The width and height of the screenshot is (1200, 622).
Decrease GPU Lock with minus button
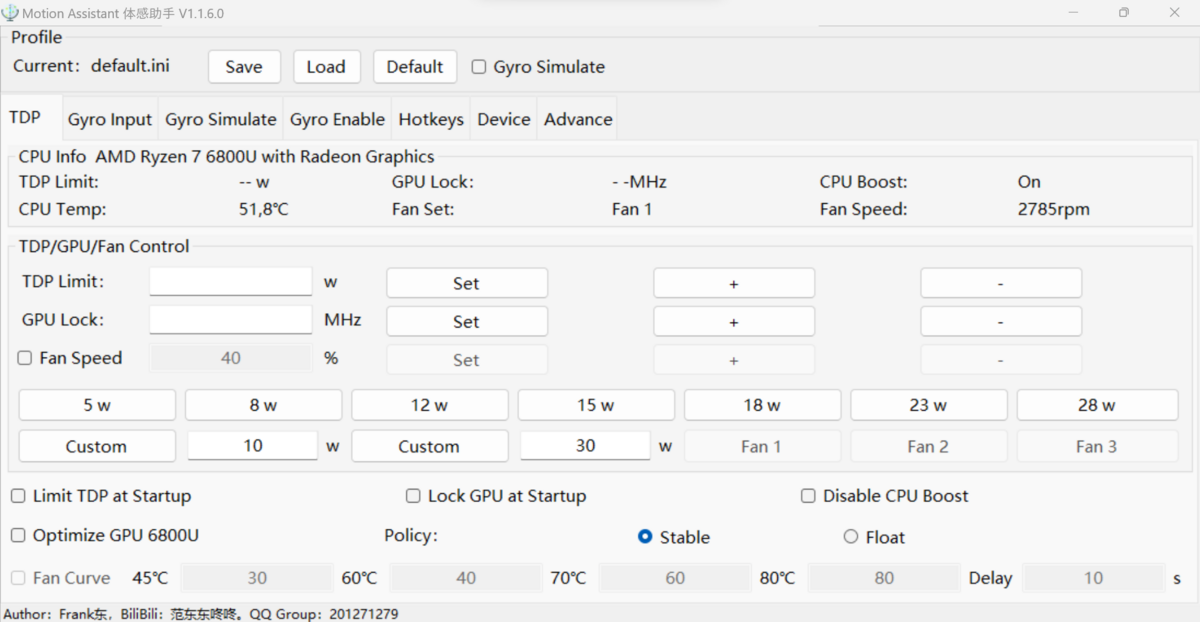1001,321
